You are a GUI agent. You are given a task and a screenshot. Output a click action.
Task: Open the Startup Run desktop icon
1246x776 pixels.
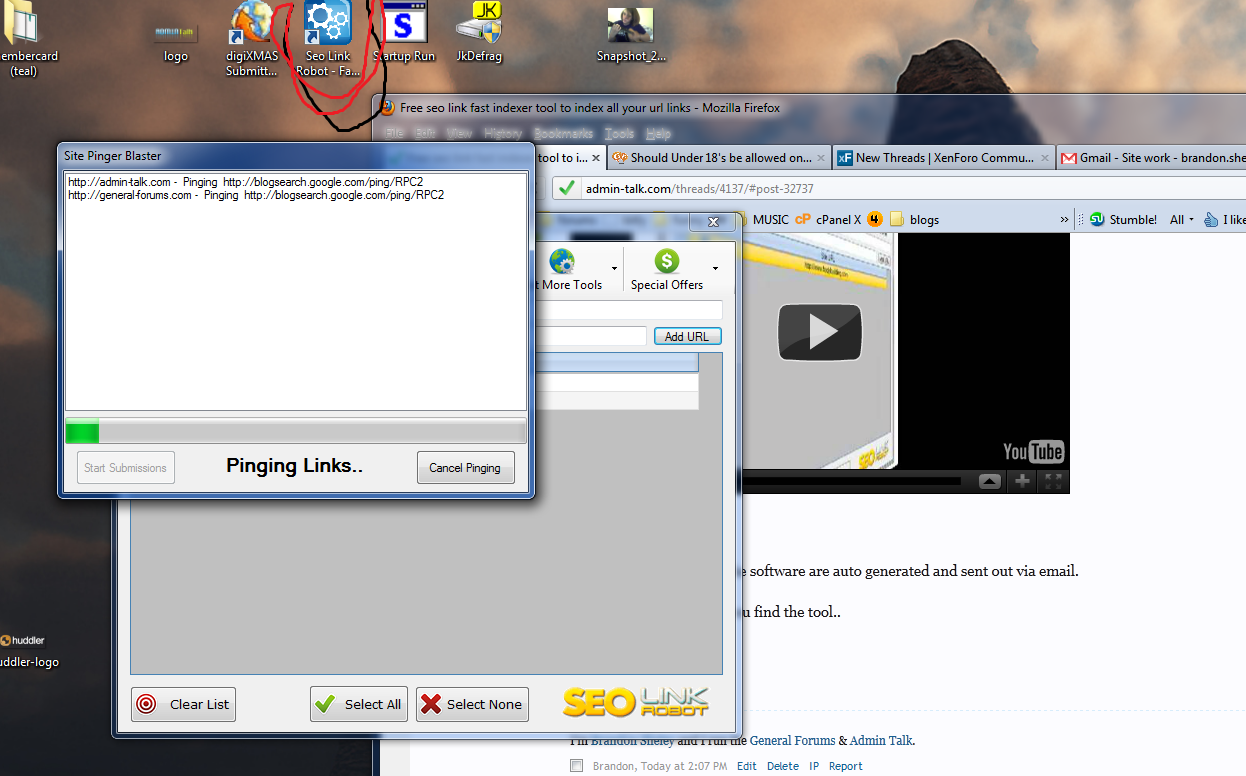coord(404,32)
